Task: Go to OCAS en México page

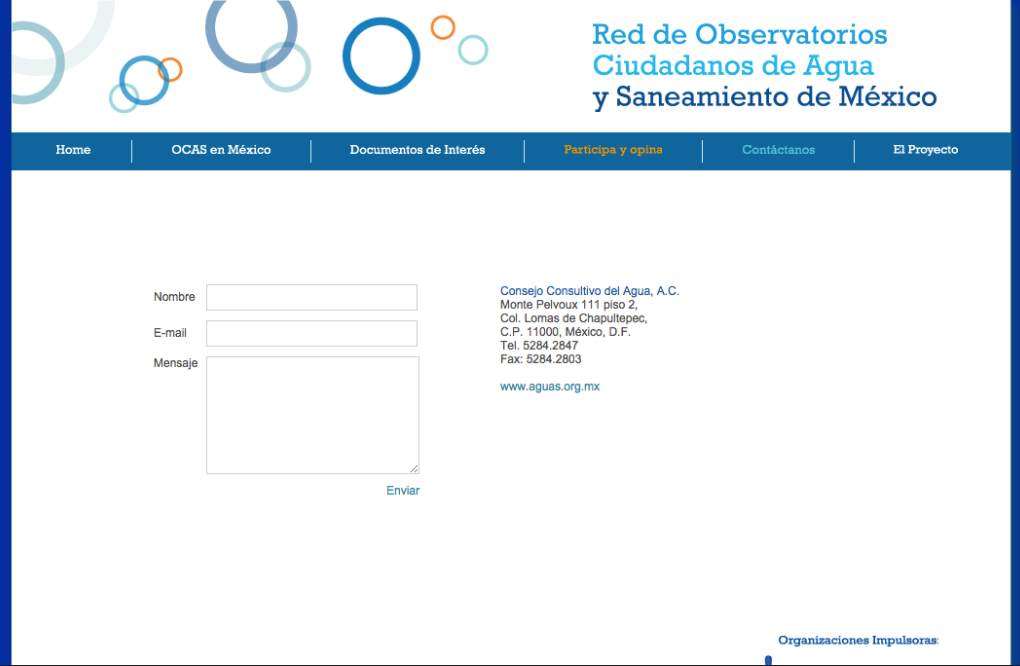Action: point(221,150)
